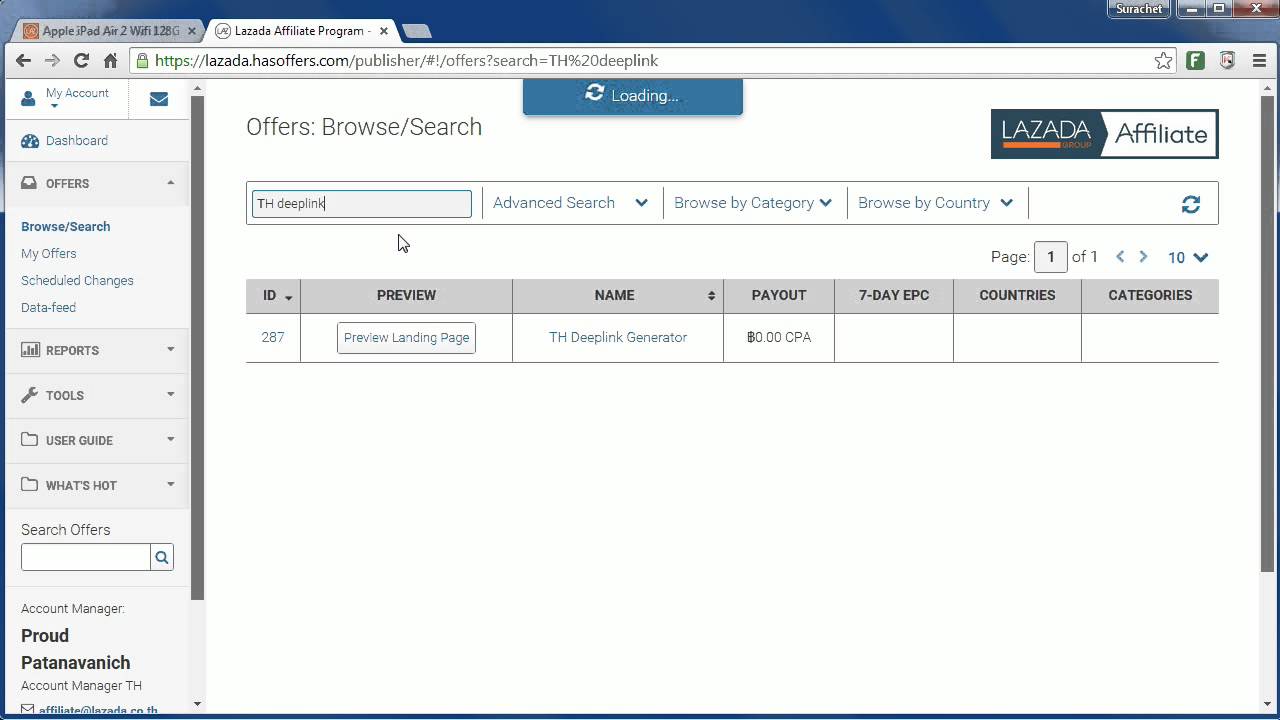Click the red shield extension icon
The width and height of the screenshot is (1280, 720).
1227,61
